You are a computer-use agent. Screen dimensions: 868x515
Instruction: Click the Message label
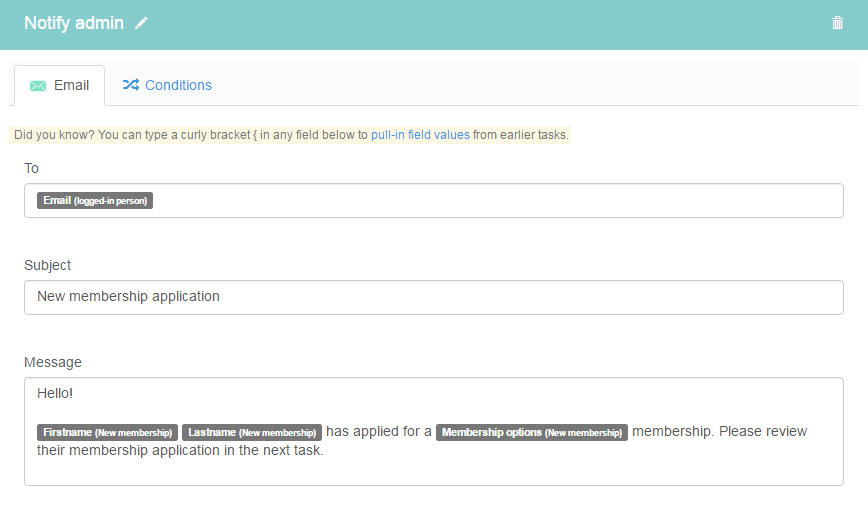tap(53, 362)
